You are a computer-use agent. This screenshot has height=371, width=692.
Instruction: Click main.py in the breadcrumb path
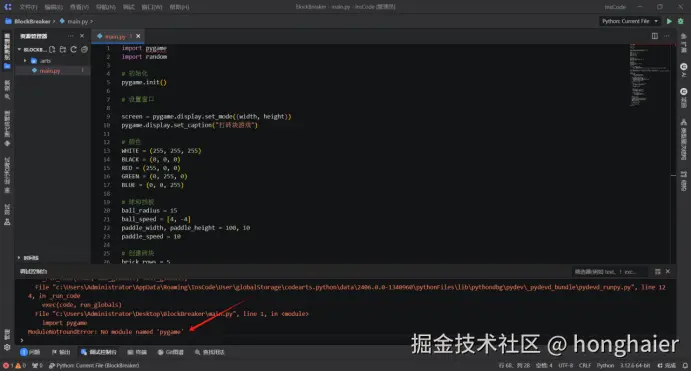pos(78,21)
